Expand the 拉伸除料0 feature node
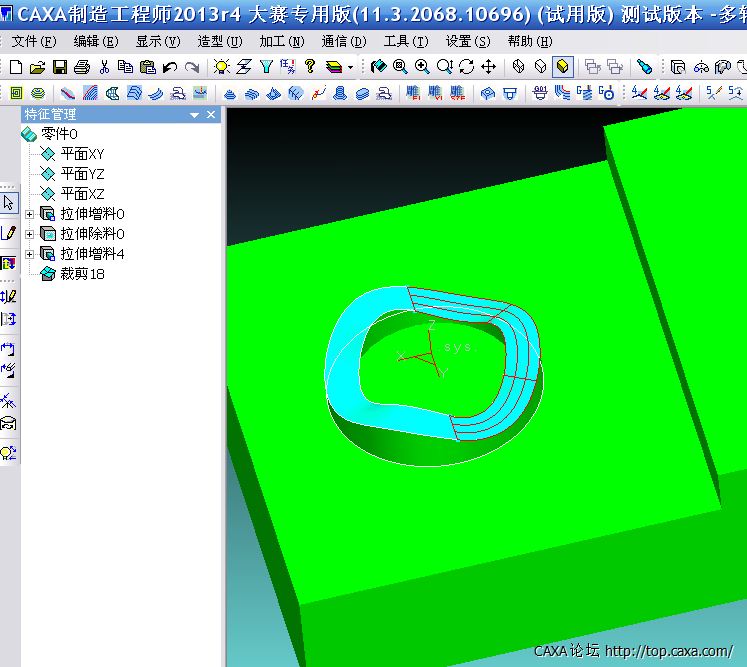Image resolution: width=747 pixels, height=667 pixels. pos(29,234)
